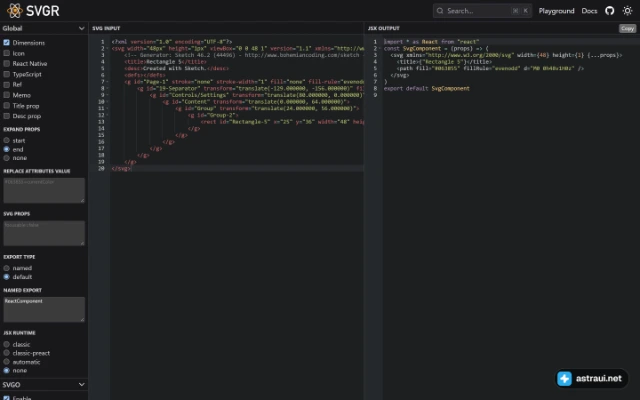Enable the TypeScript checkbox

(x=7, y=74)
